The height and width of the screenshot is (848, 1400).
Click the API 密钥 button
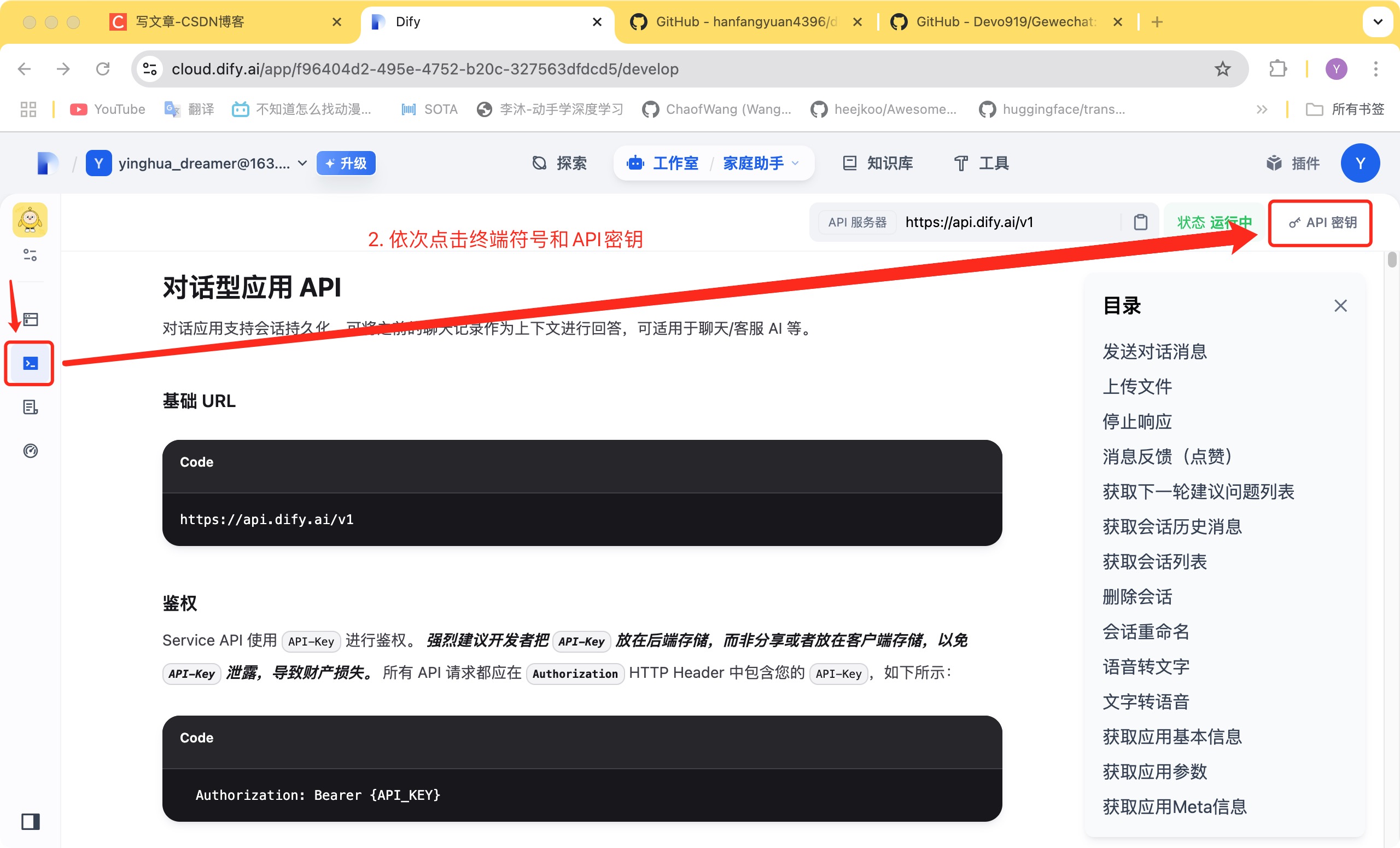(1322, 222)
